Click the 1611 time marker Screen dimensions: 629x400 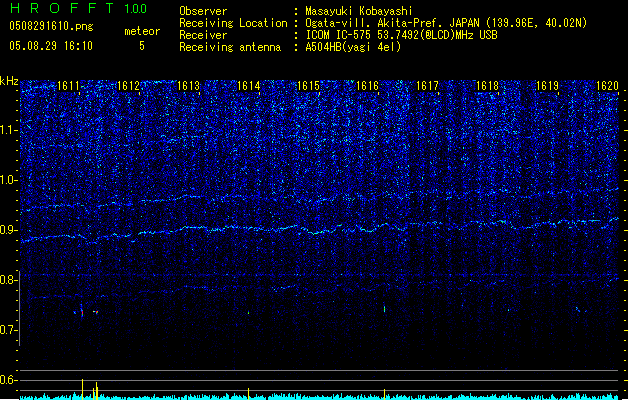coord(68,87)
